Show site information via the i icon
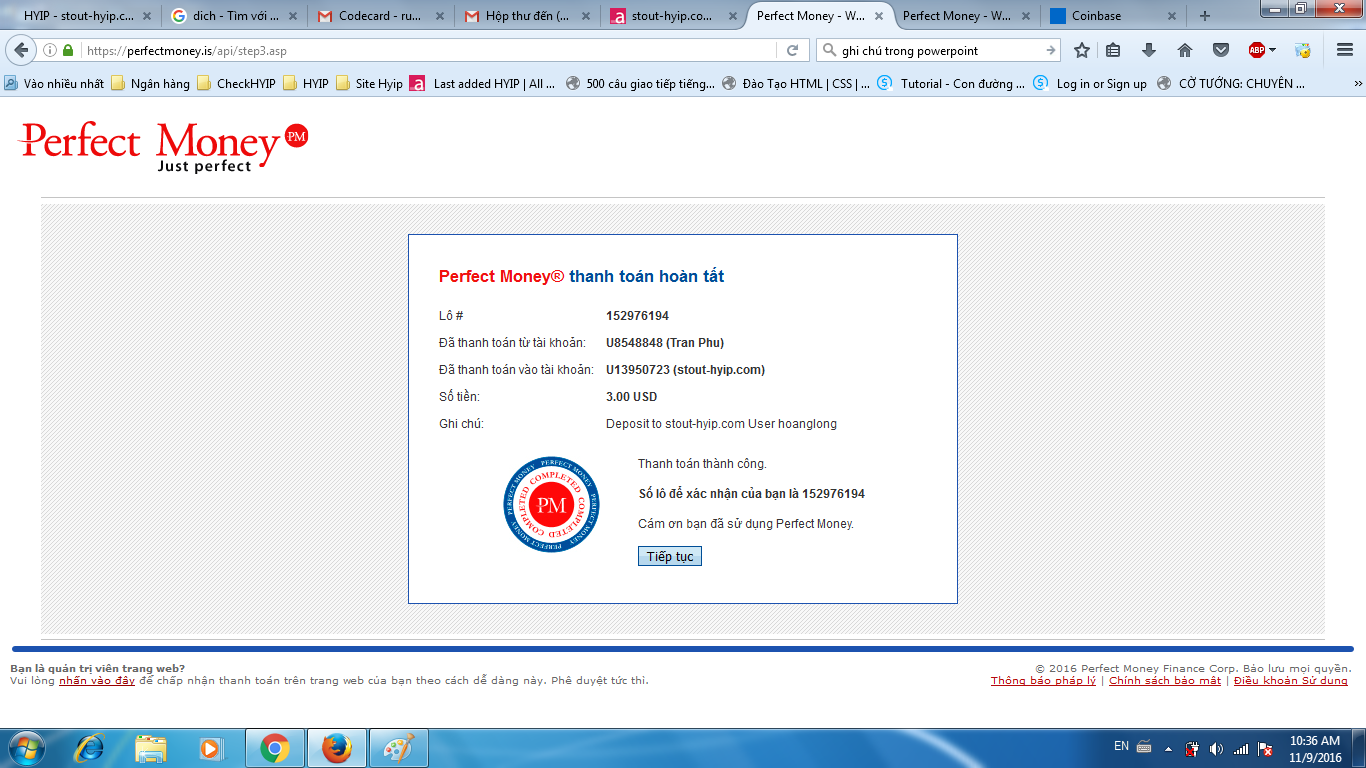 [50, 50]
